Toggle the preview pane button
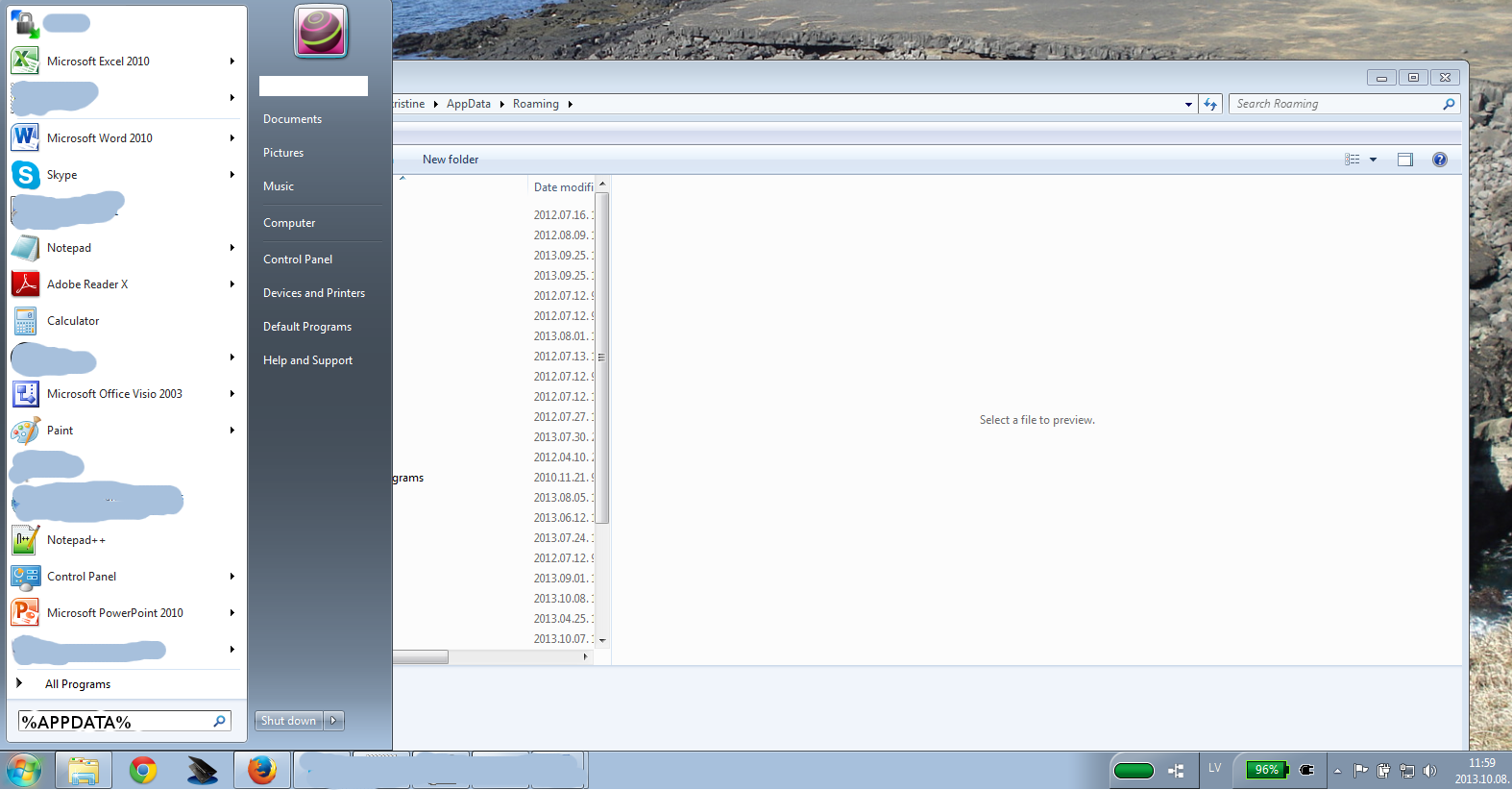Image resolution: width=1512 pixels, height=790 pixels. (x=1404, y=160)
